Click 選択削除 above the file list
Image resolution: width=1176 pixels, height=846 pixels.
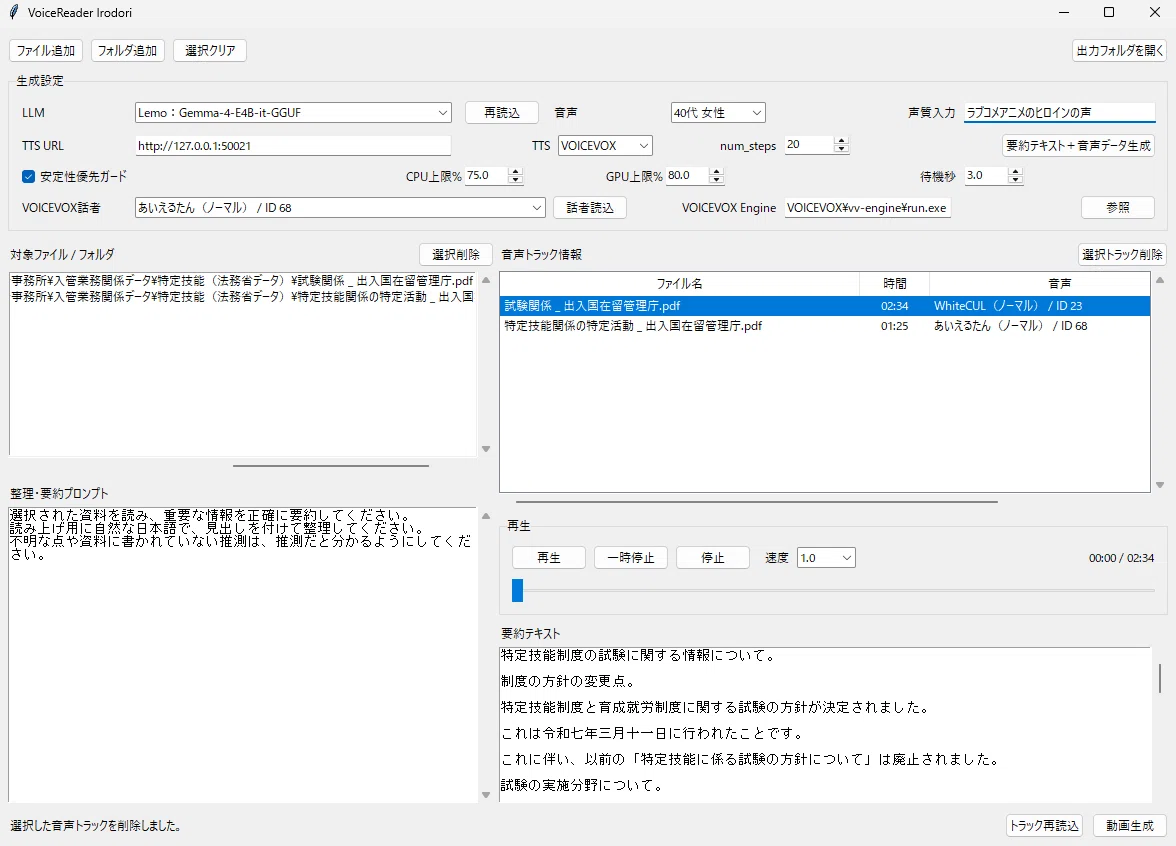pyautogui.click(x=455, y=255)
